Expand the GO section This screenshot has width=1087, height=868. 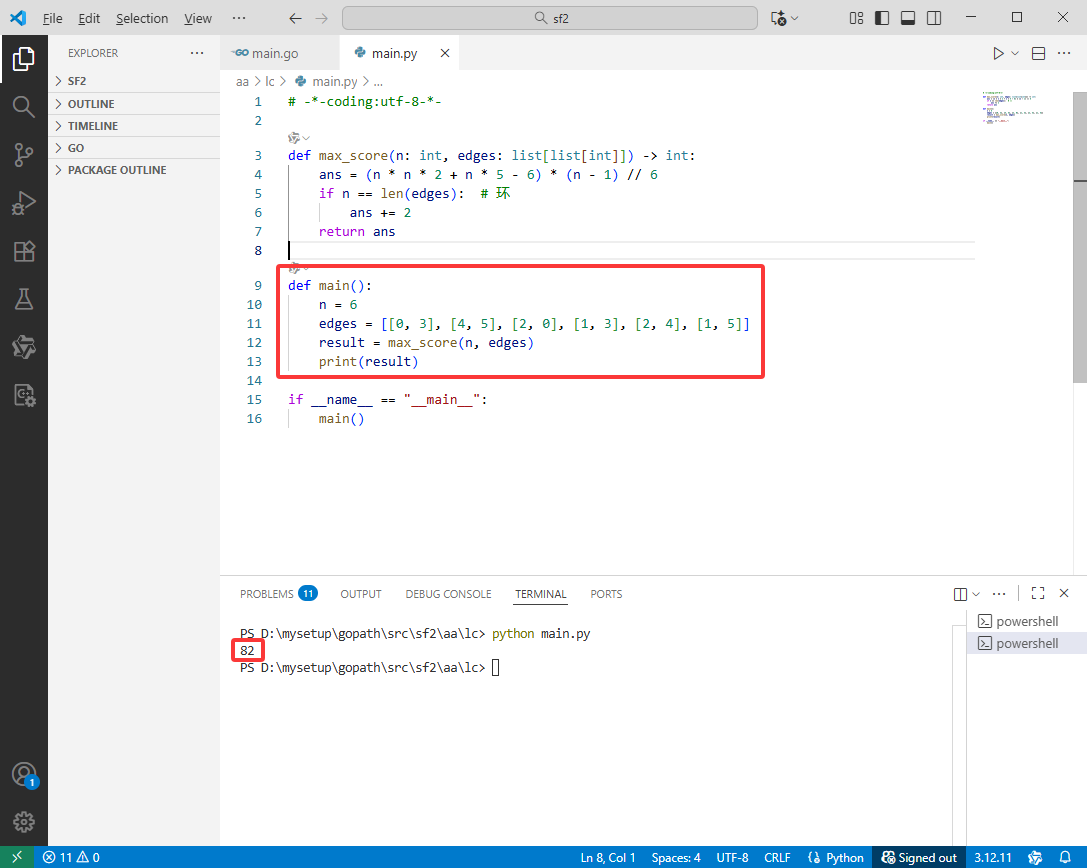pos(134,148)
